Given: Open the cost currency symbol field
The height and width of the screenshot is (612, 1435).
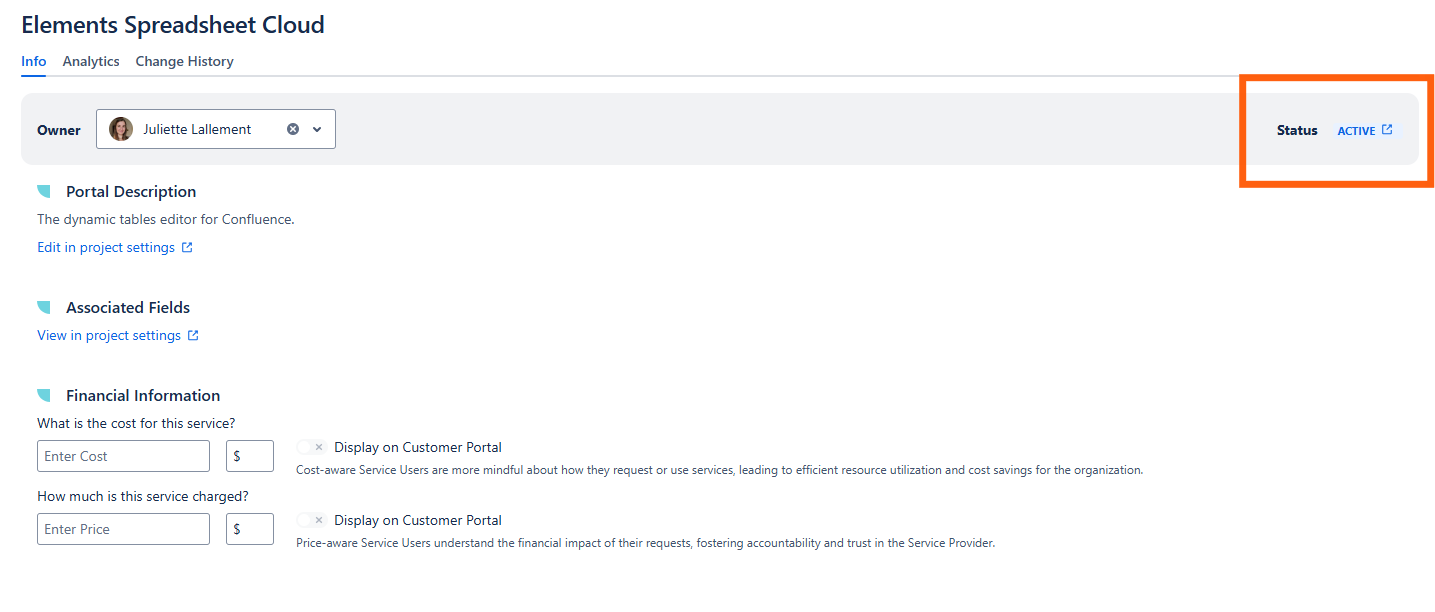Looking at the screenshot, I should point(249,456).
